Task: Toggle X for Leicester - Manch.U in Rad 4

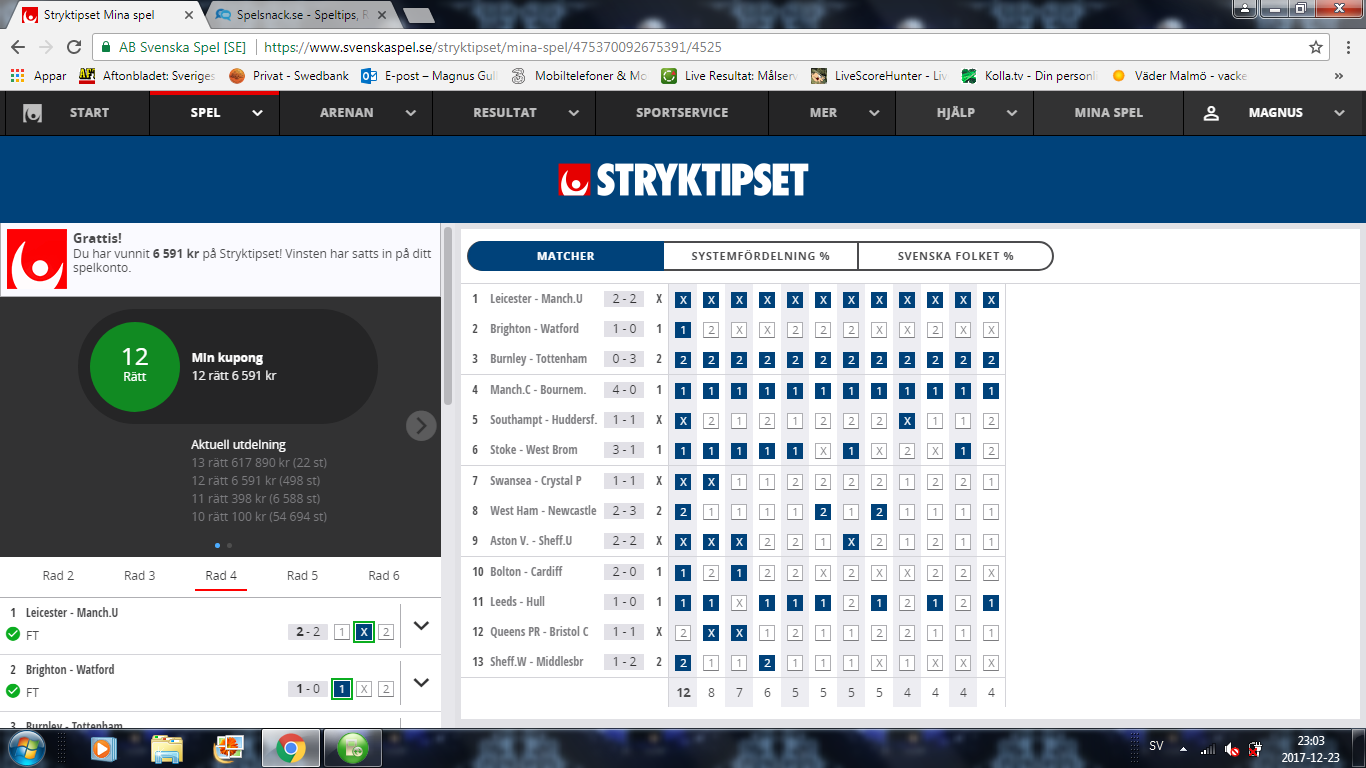Action: coord(364,632)
